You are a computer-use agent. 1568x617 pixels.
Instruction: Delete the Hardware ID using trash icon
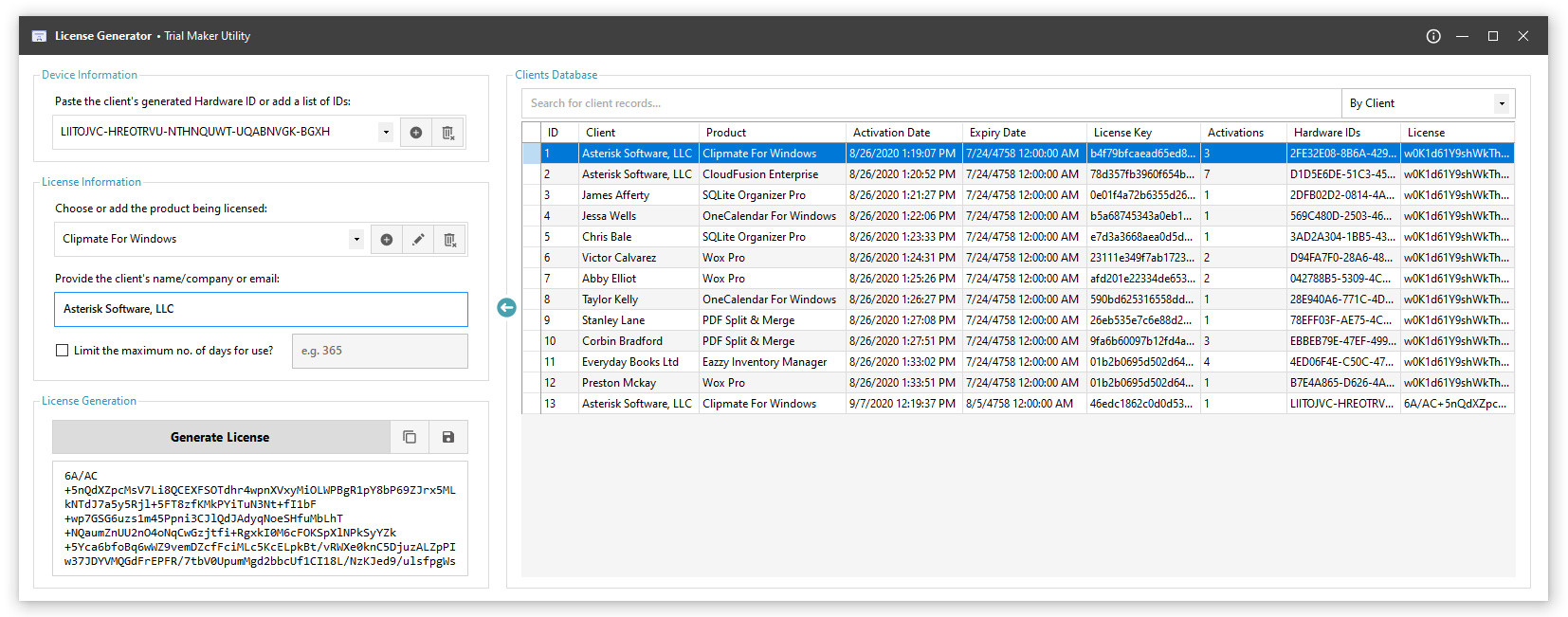point(448,133)
